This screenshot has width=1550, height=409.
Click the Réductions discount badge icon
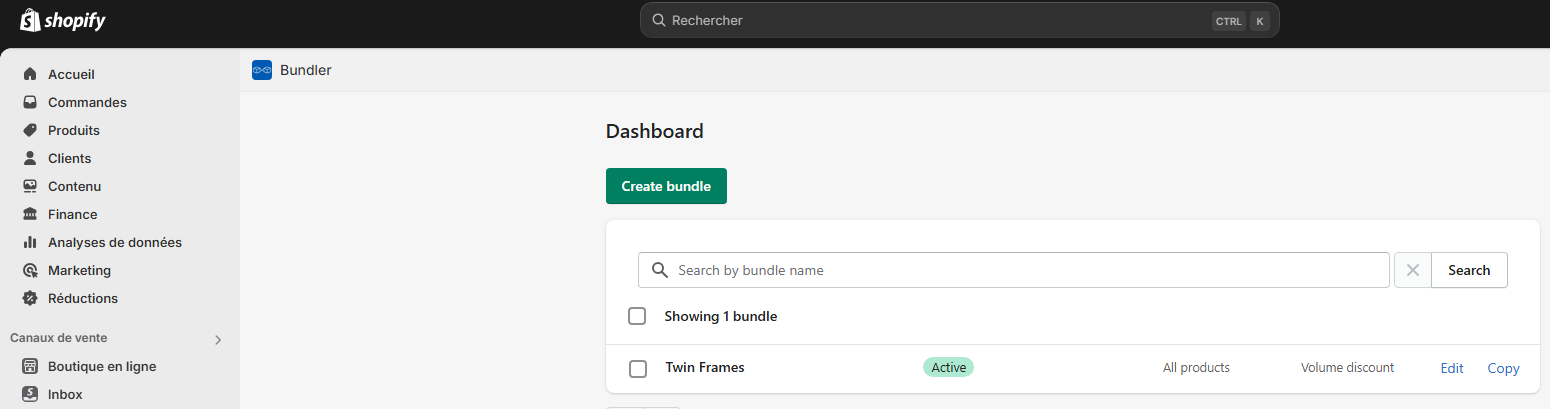point(30,298)
